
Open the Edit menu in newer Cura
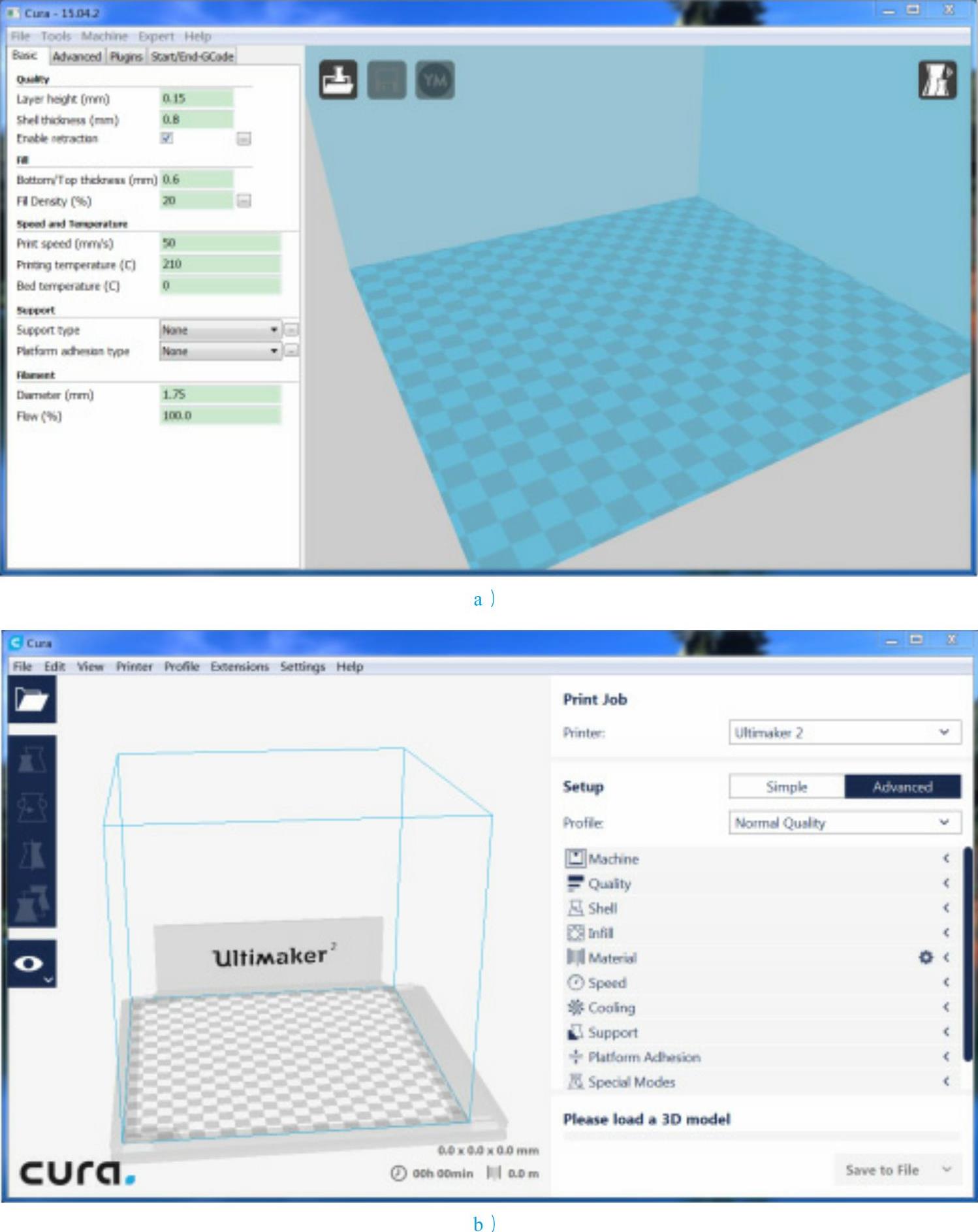[x=55, y=666]
